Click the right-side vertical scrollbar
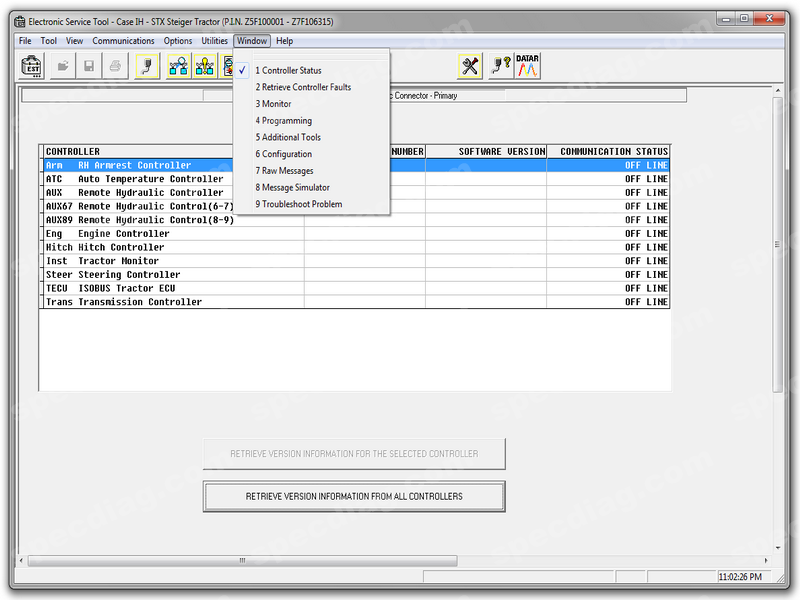The width and height of the screenshot is (800, 600). click(779, 300)
